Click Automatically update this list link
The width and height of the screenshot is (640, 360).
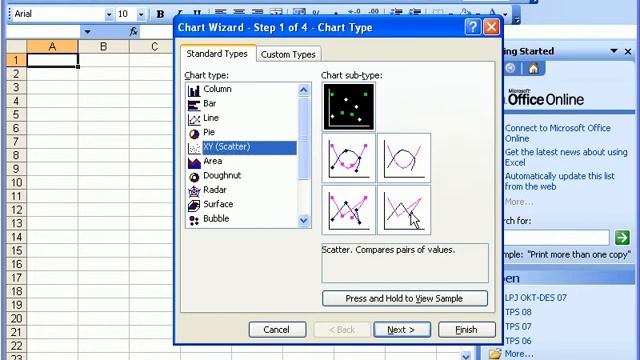point(560,181)
